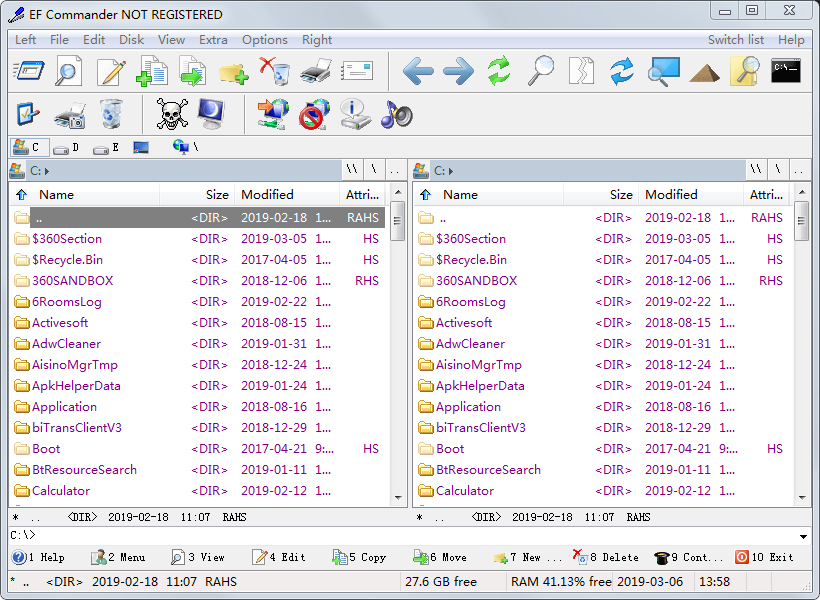
Task: Click the C:\> command line input
Action: [400, 536]
